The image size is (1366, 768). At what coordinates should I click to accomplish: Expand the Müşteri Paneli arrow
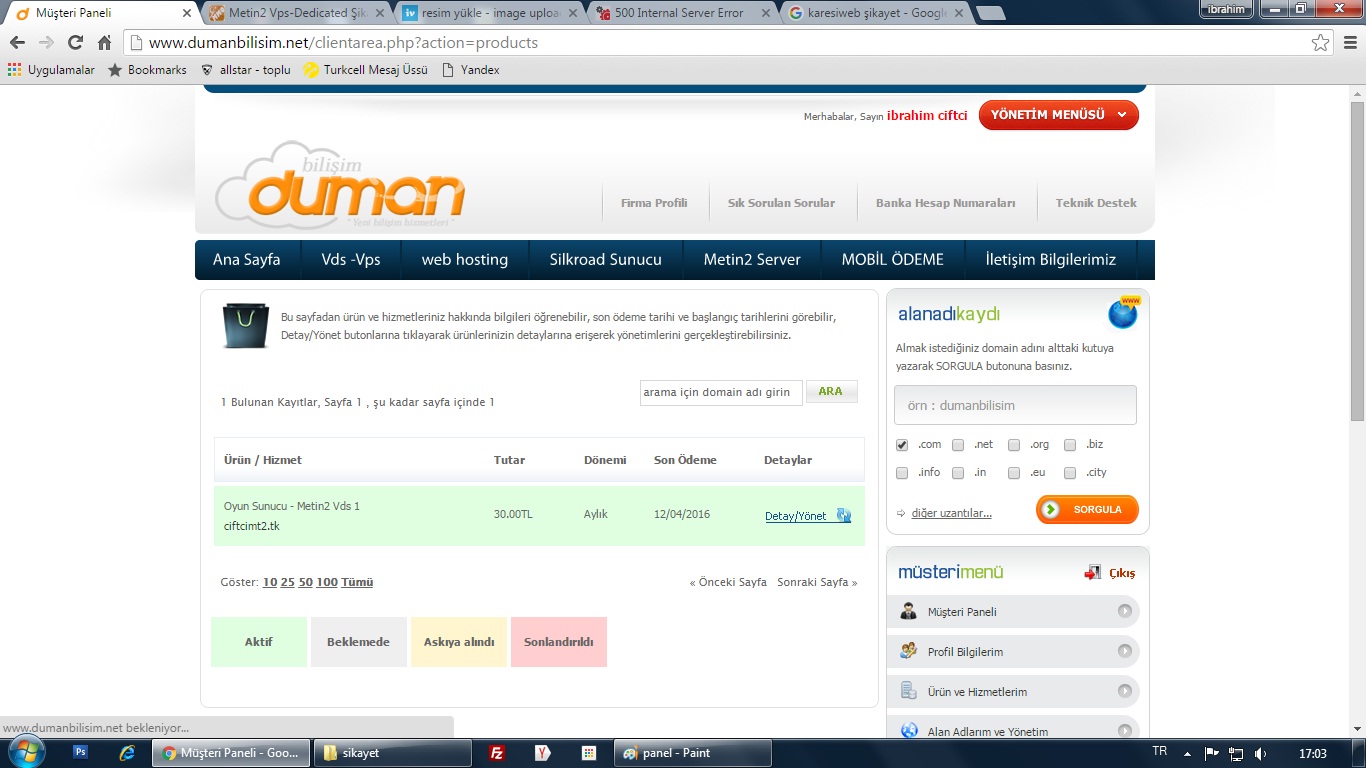[x=1125, y=611]
